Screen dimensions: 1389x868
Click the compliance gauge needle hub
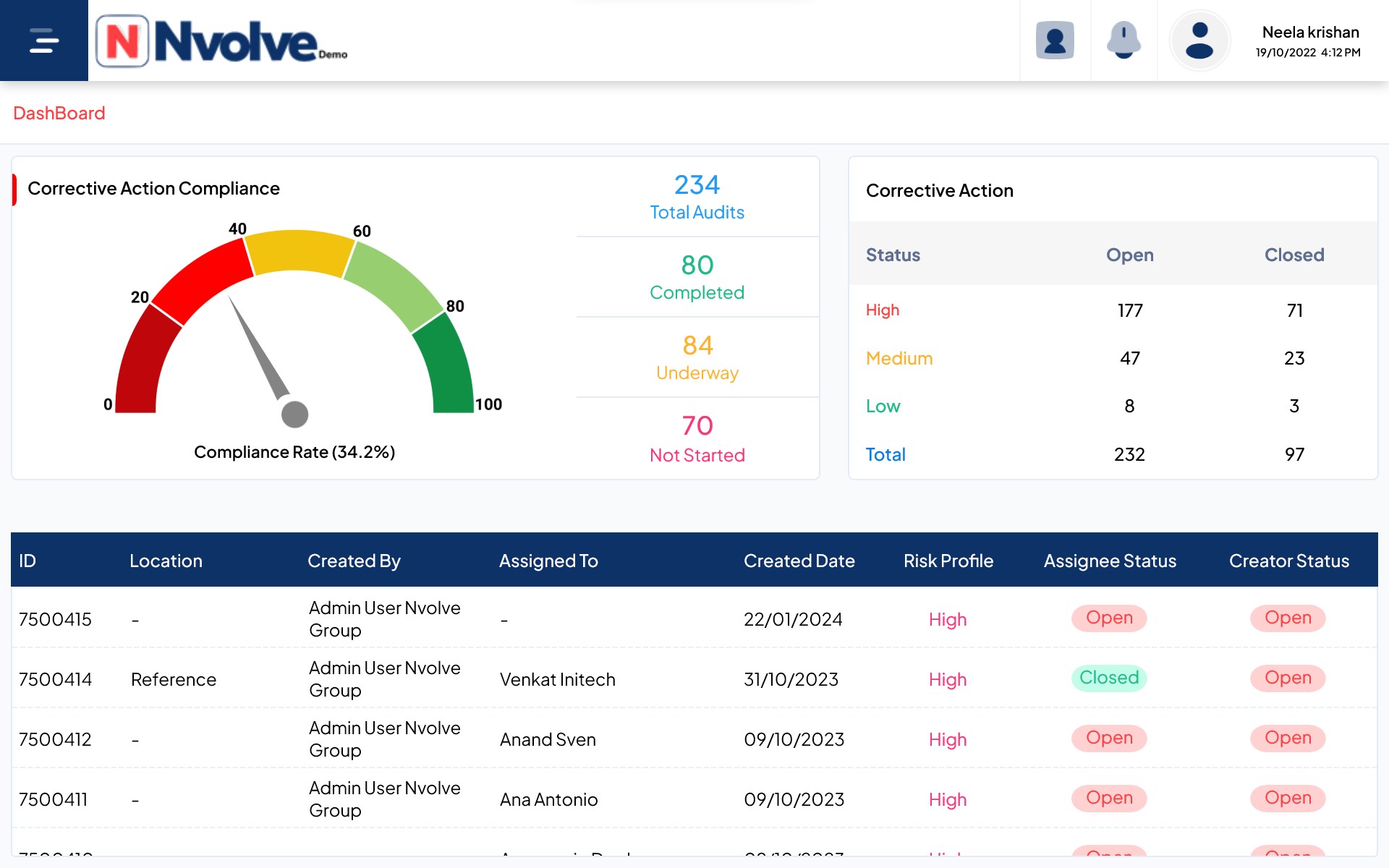[294, 414]
